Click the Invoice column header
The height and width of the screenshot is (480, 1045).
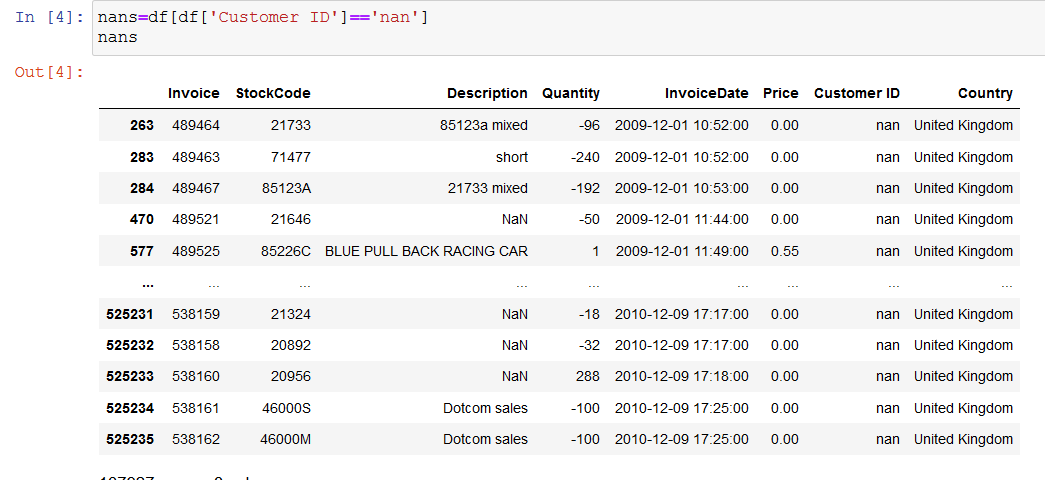(193, 93)
